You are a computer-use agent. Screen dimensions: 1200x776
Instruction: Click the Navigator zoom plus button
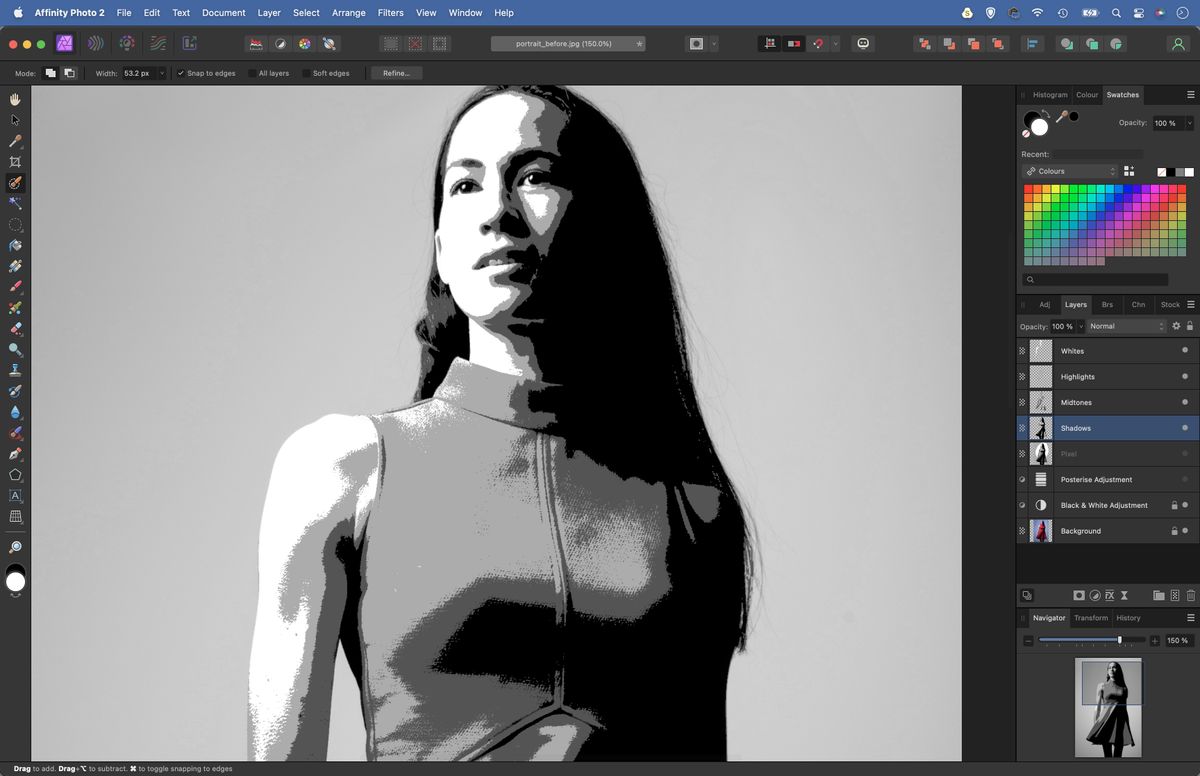(1155, 640)
